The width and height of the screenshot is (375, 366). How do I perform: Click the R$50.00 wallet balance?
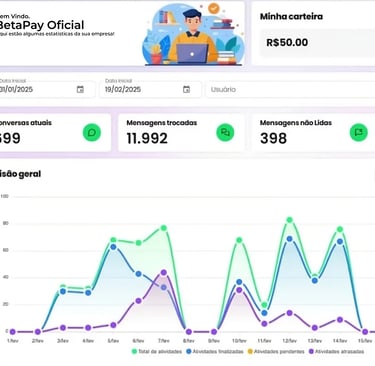coord(287,42)
